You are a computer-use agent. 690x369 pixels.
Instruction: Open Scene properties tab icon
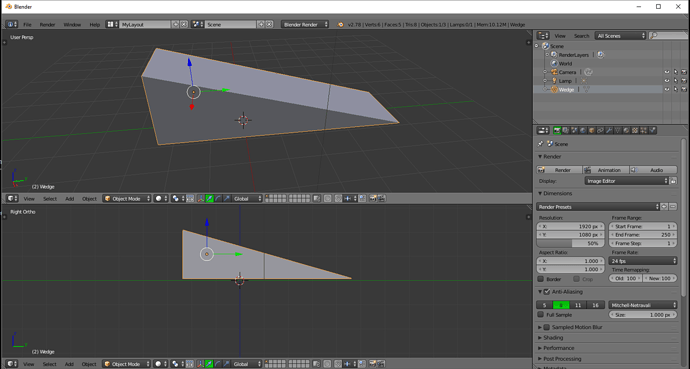click(x=575, y=131)
